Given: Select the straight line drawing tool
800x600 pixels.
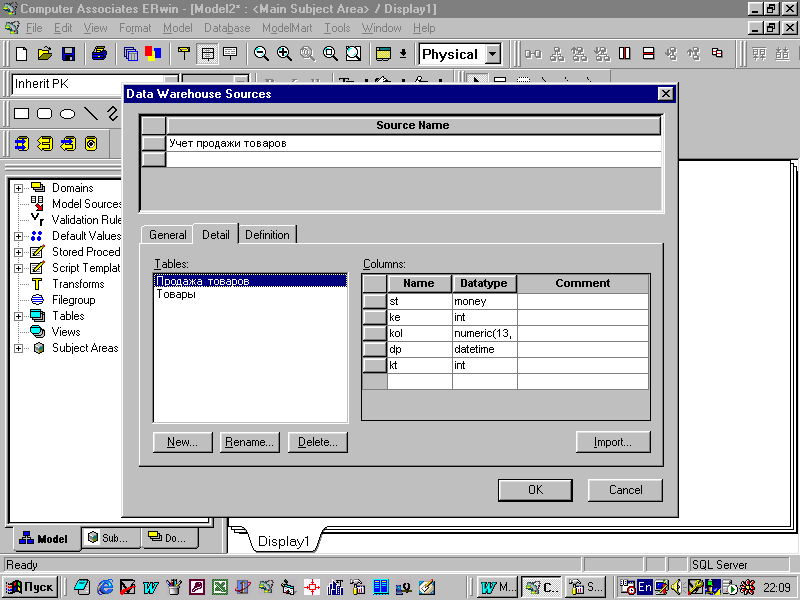Looking at the screenshot, I should click(91, 113).
